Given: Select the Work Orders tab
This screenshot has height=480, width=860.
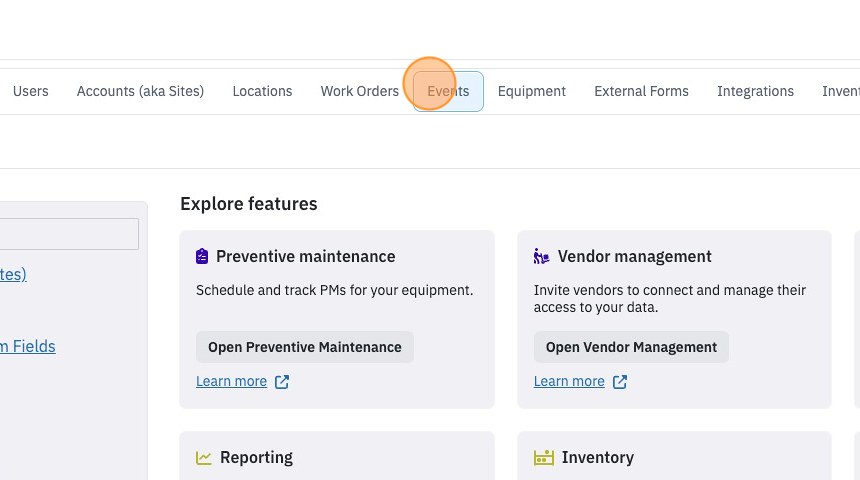Looking at the screenshot, I should [x=360, y=91].
